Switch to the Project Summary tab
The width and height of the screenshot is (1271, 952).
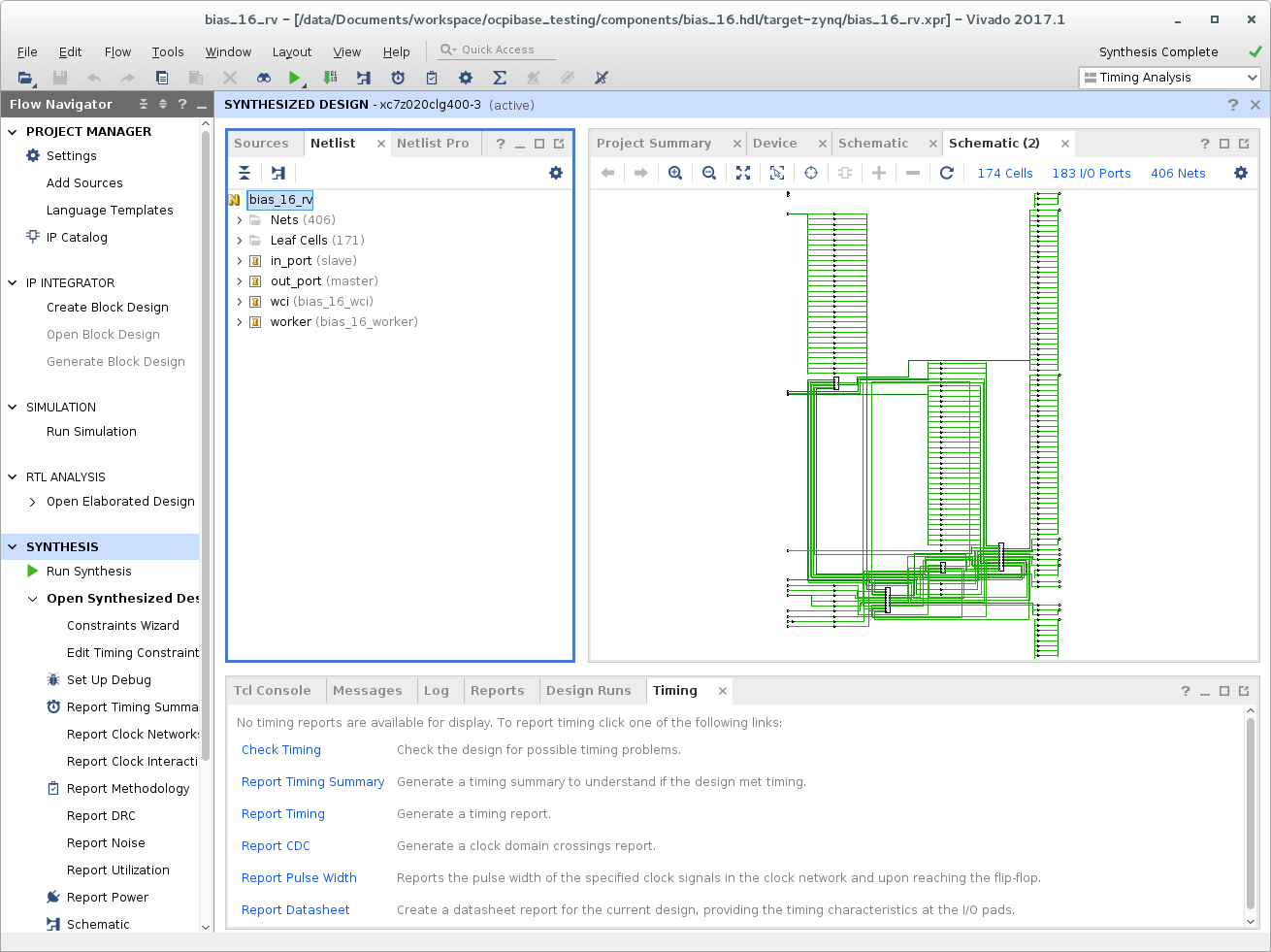654,143
